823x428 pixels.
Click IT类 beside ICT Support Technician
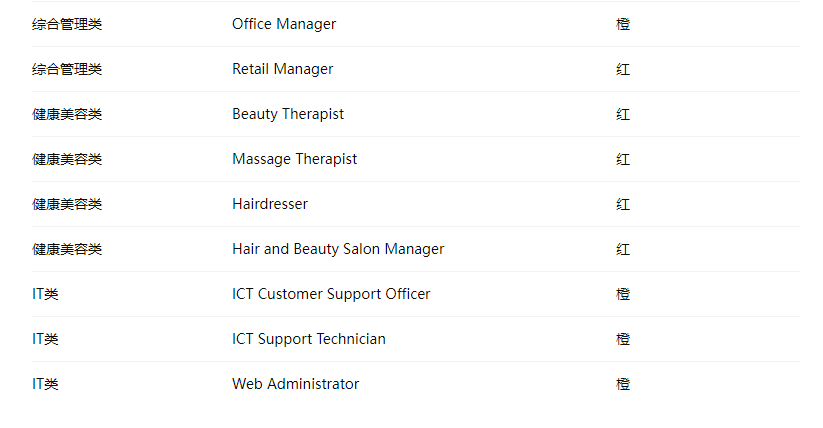pyautogui.click(x=45, y=339)
